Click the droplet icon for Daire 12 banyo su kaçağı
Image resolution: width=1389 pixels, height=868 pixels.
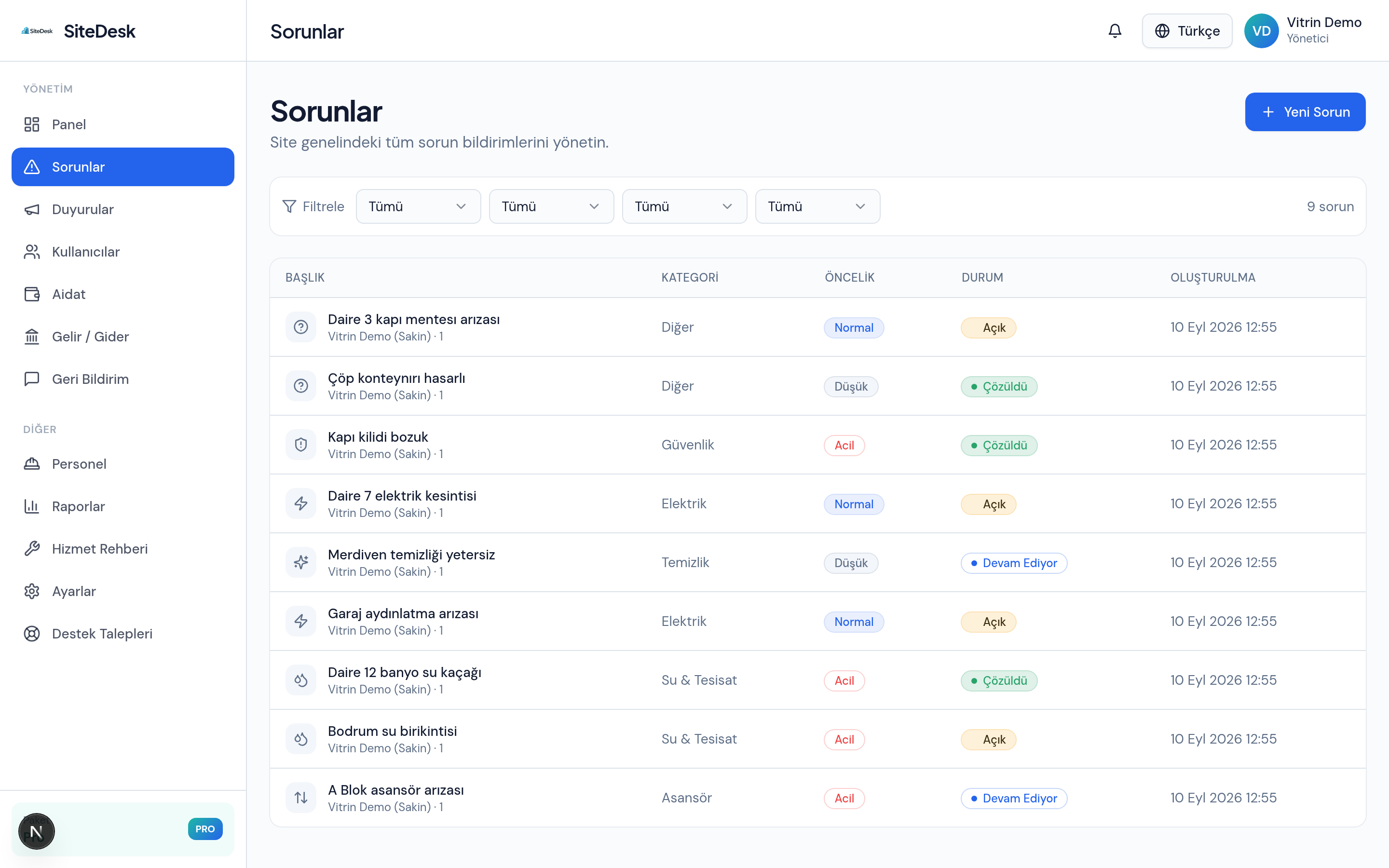[x=301, y=680]
